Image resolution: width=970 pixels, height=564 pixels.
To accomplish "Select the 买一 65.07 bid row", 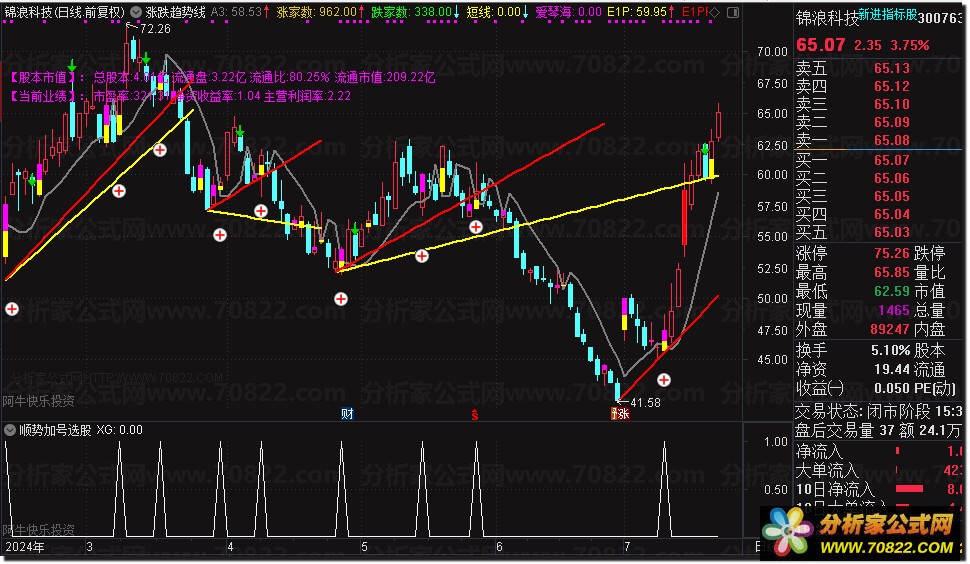I will pos(853,160).
